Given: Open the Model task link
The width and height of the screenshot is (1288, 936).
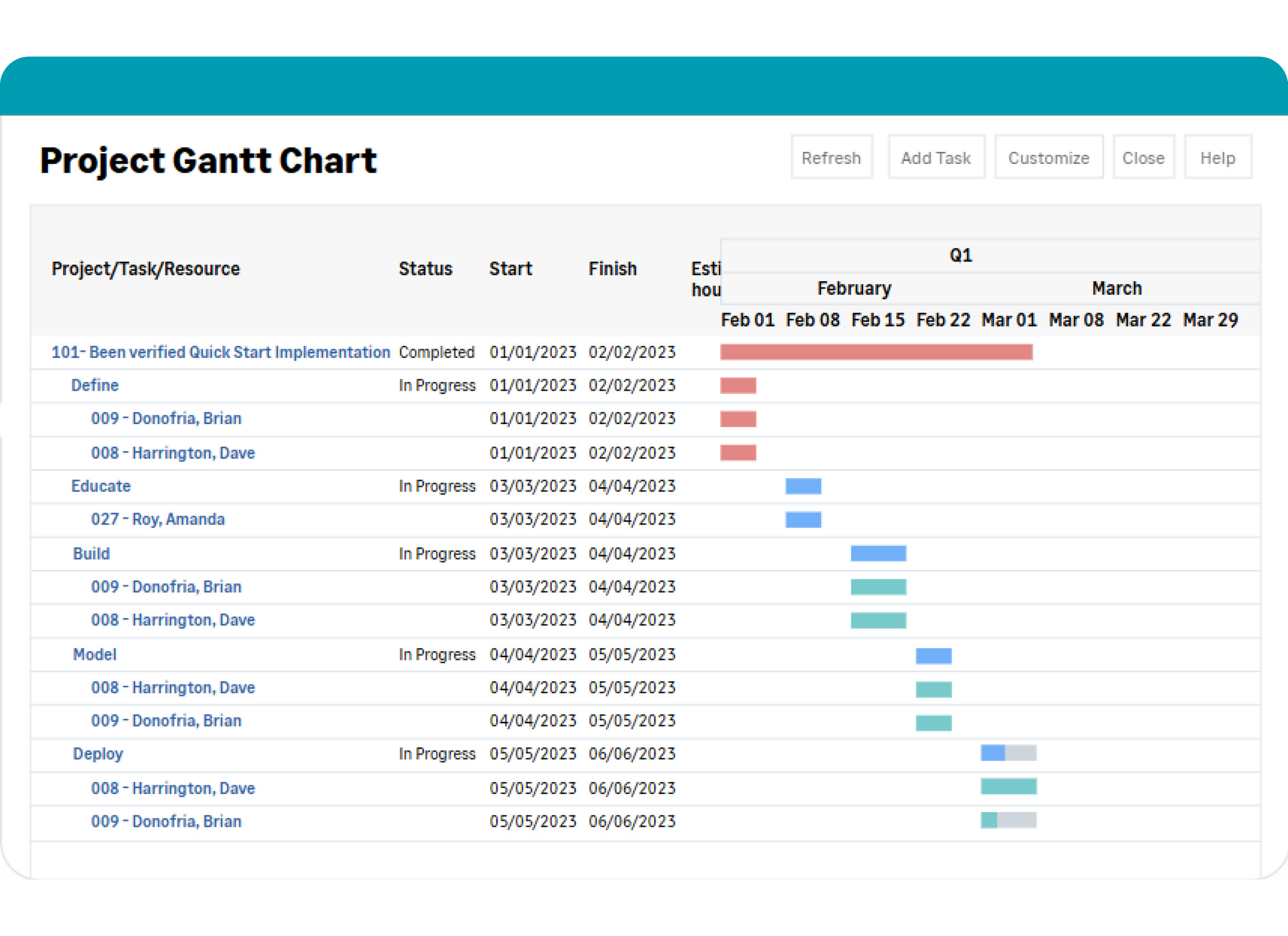Looking at the screenshot, I should coord(94,654).
